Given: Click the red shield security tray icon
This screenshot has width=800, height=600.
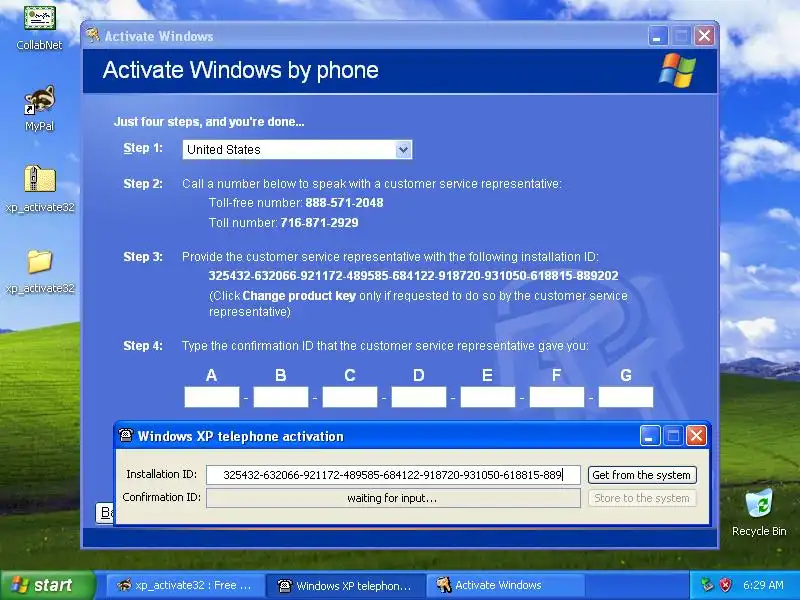Looking at the screenshot, I should [726, 585].
